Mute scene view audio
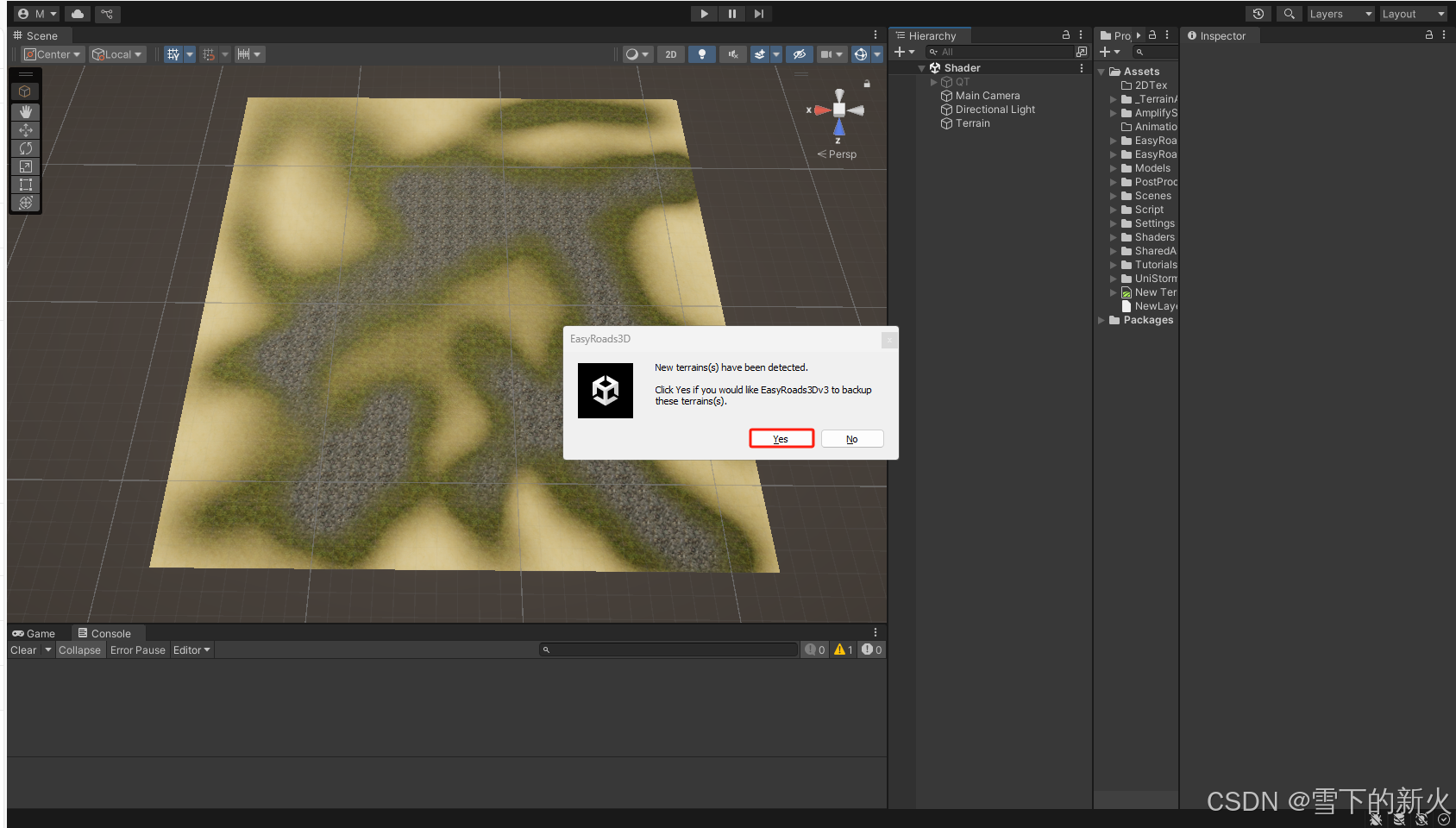The width and height of the screenshot is (1456, 828). (732, 53)
